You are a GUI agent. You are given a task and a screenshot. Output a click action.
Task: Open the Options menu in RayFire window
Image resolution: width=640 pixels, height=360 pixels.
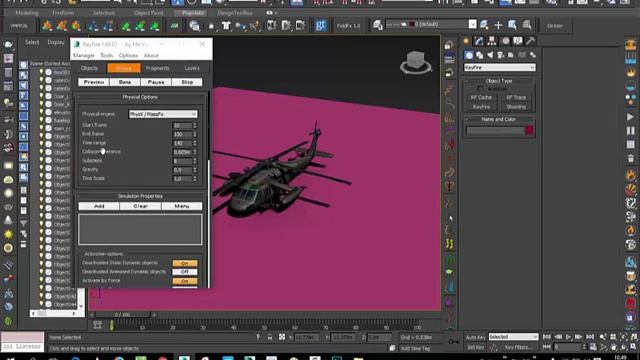tap(128, 56)
